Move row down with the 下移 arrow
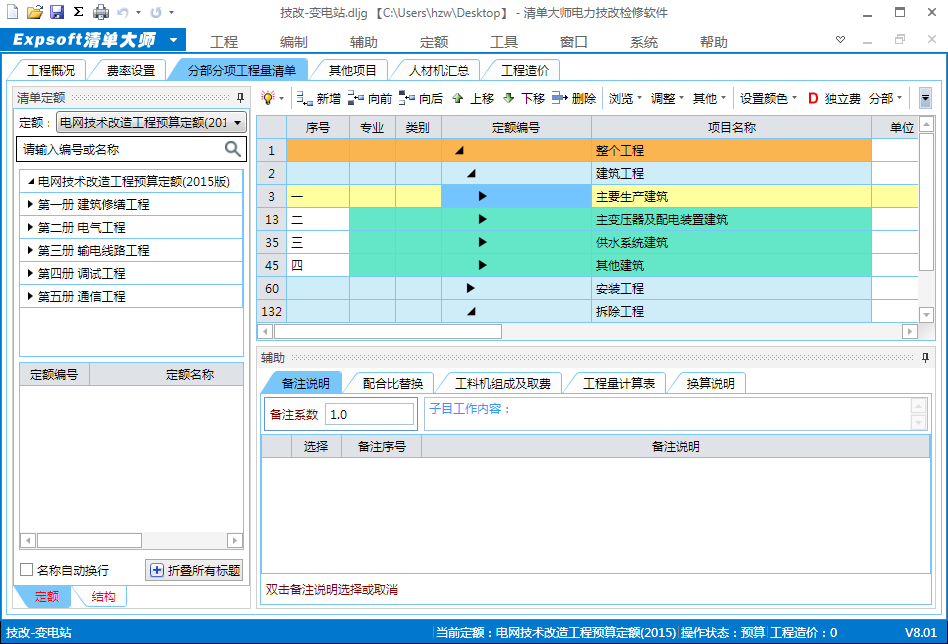This screenshot has height=644, width=948. (x=508, y=98)
